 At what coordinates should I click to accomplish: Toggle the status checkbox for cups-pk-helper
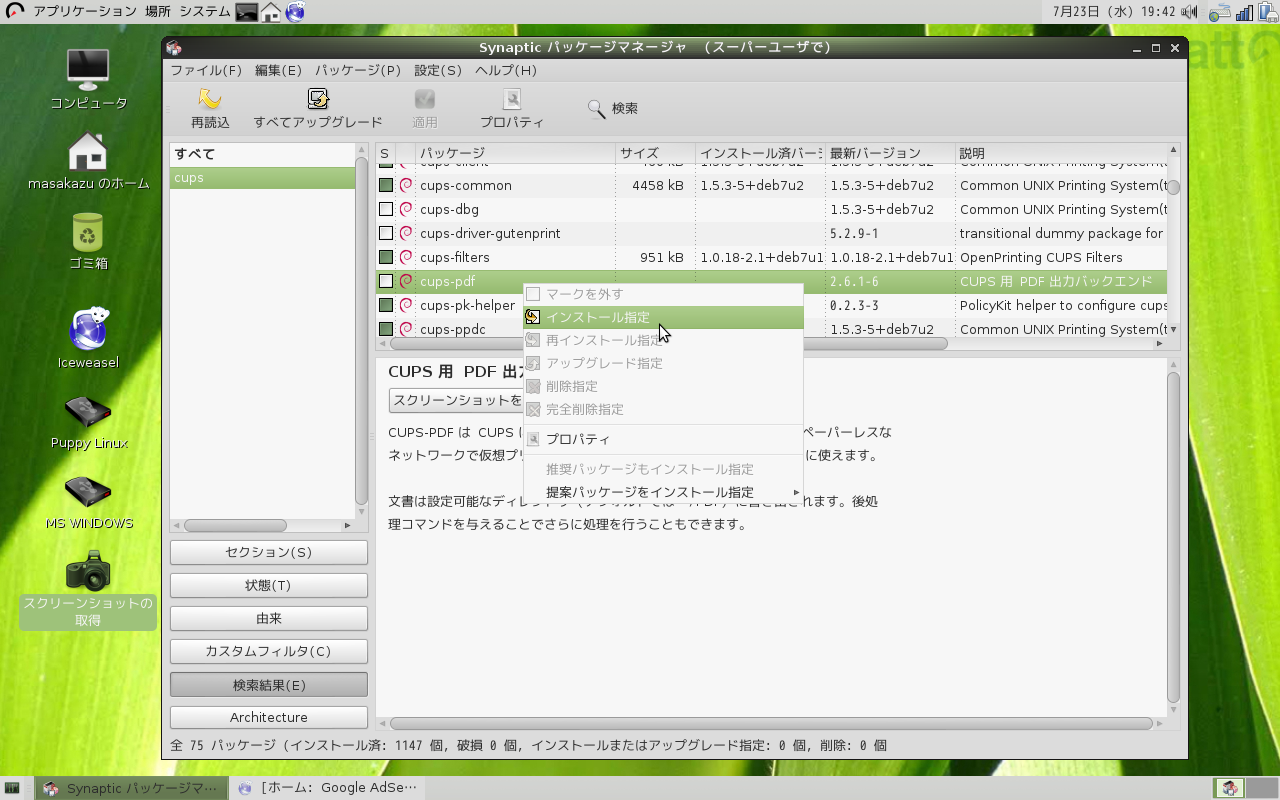[x=386, y=305]
